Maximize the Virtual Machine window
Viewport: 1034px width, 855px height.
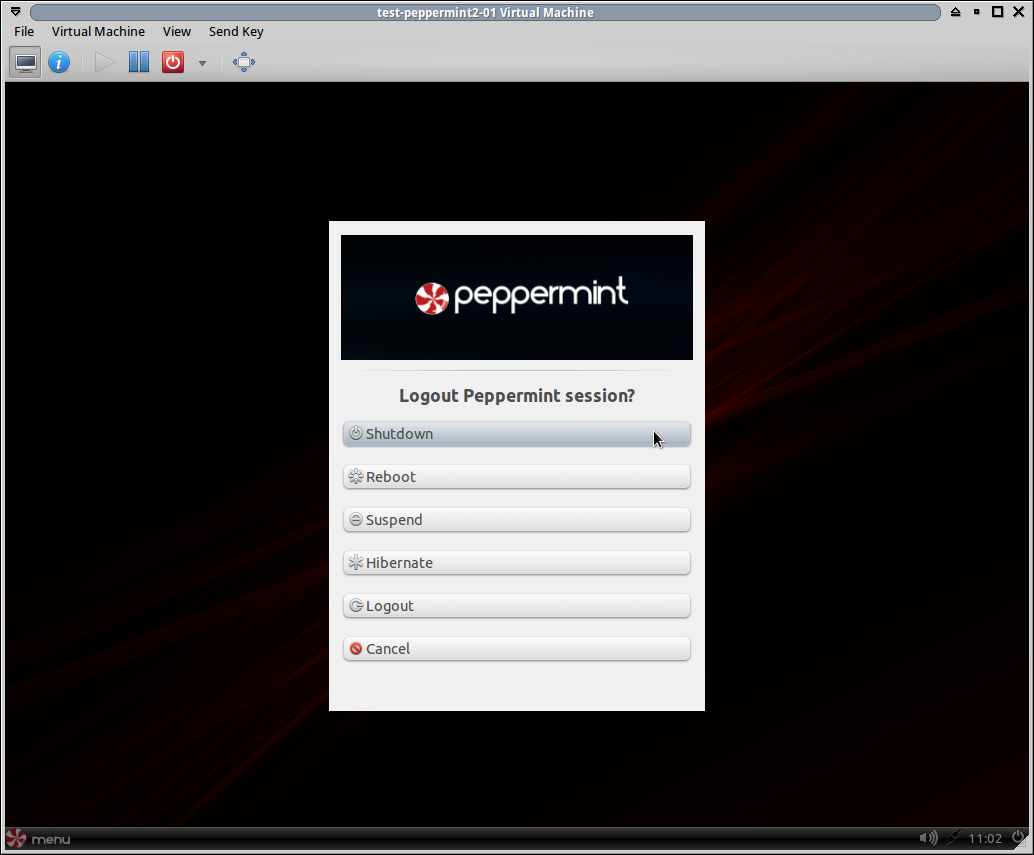point(998,12)
